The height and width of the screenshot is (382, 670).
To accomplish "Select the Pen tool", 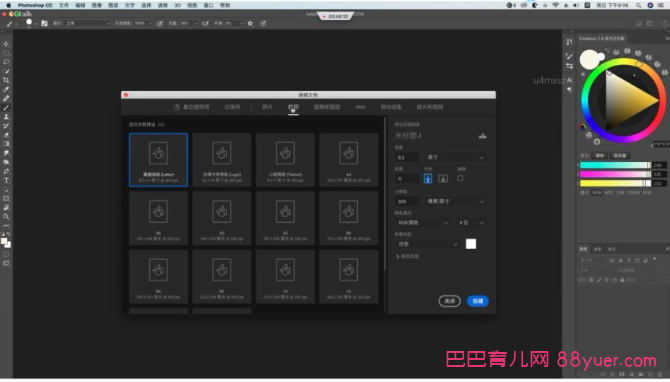I will point(6,171).
